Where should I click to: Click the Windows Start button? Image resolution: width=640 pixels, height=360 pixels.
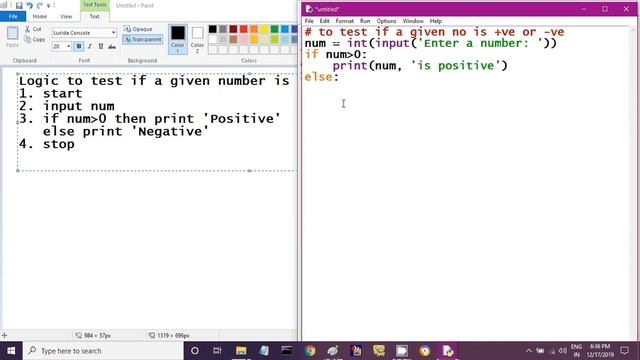pyautogui.click(x=11, y=351)
